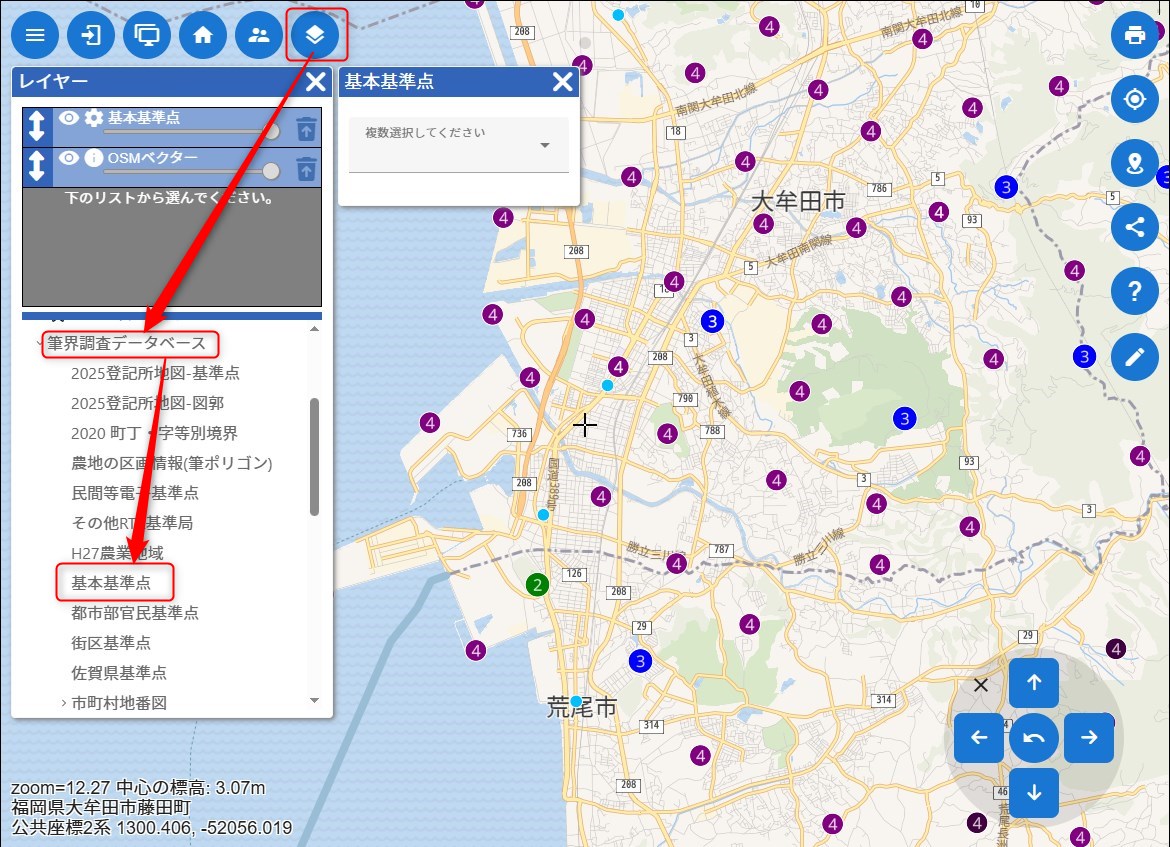Click the print icon
Screen dimensions: 1170x847
click(1134, 36)
